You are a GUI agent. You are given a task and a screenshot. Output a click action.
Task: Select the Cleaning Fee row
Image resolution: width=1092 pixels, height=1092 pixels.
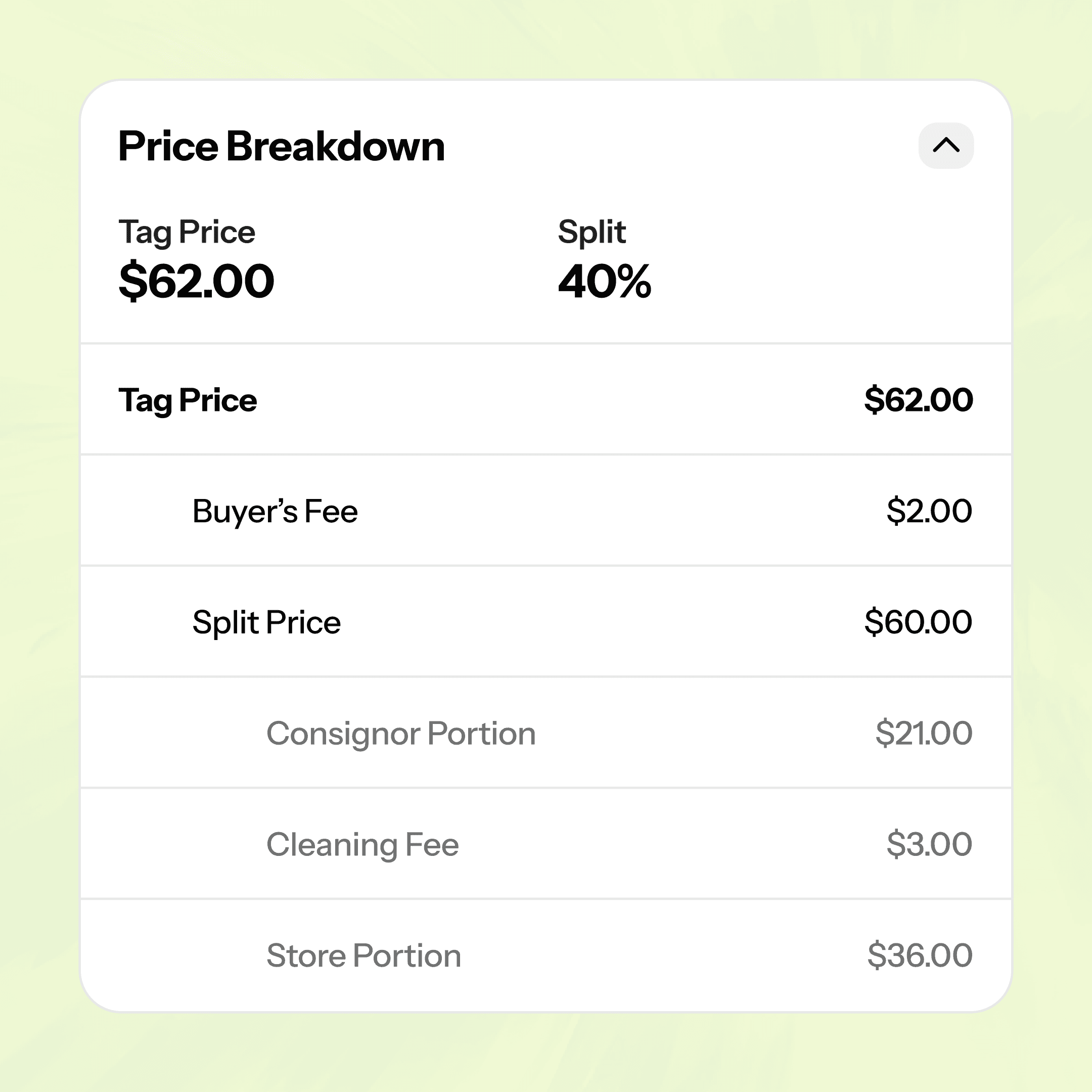(x=545, y=843)
